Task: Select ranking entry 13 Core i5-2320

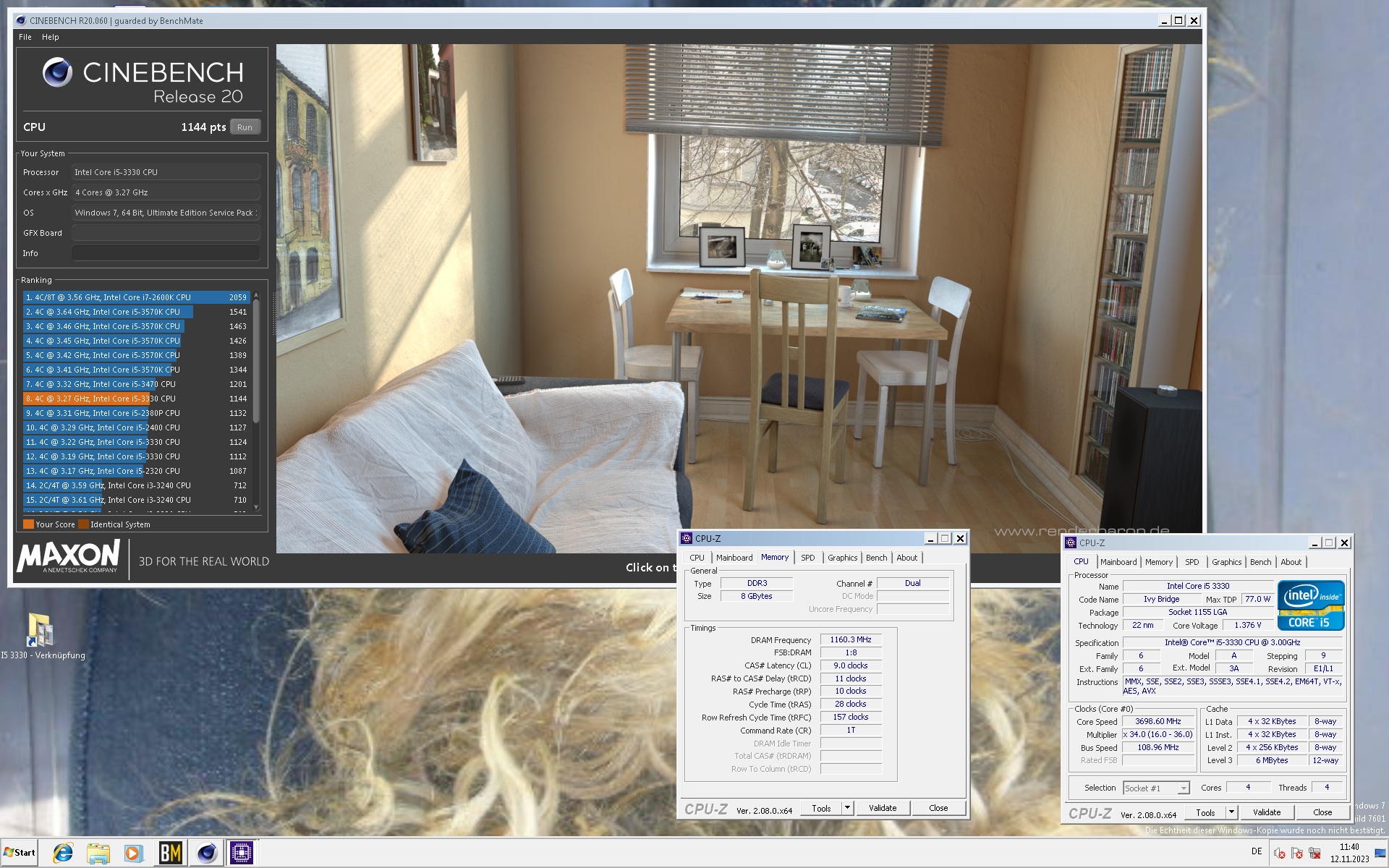Action: tap(136, 471)
